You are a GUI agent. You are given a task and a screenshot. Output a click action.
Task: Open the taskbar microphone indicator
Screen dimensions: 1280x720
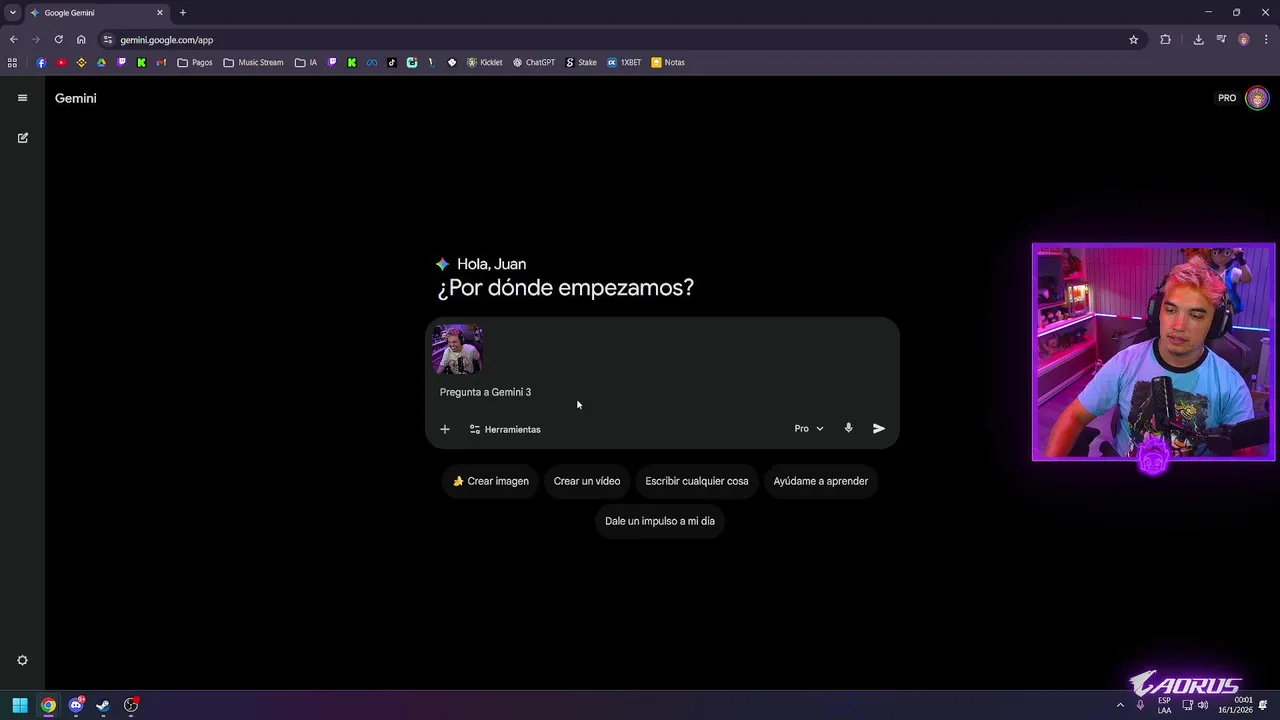(x=1140, y=705)
